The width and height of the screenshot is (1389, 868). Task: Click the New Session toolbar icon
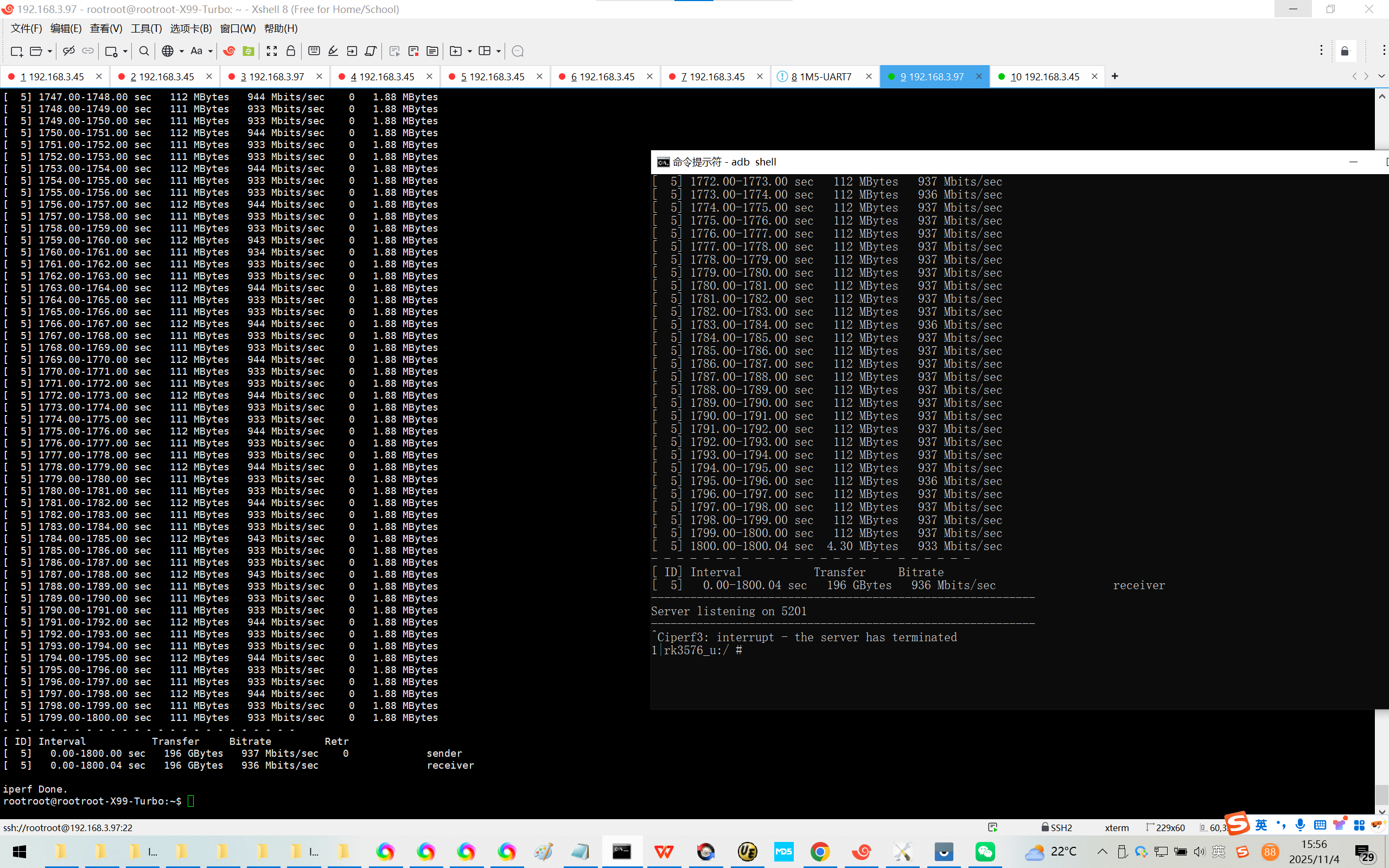click(17, 51)
